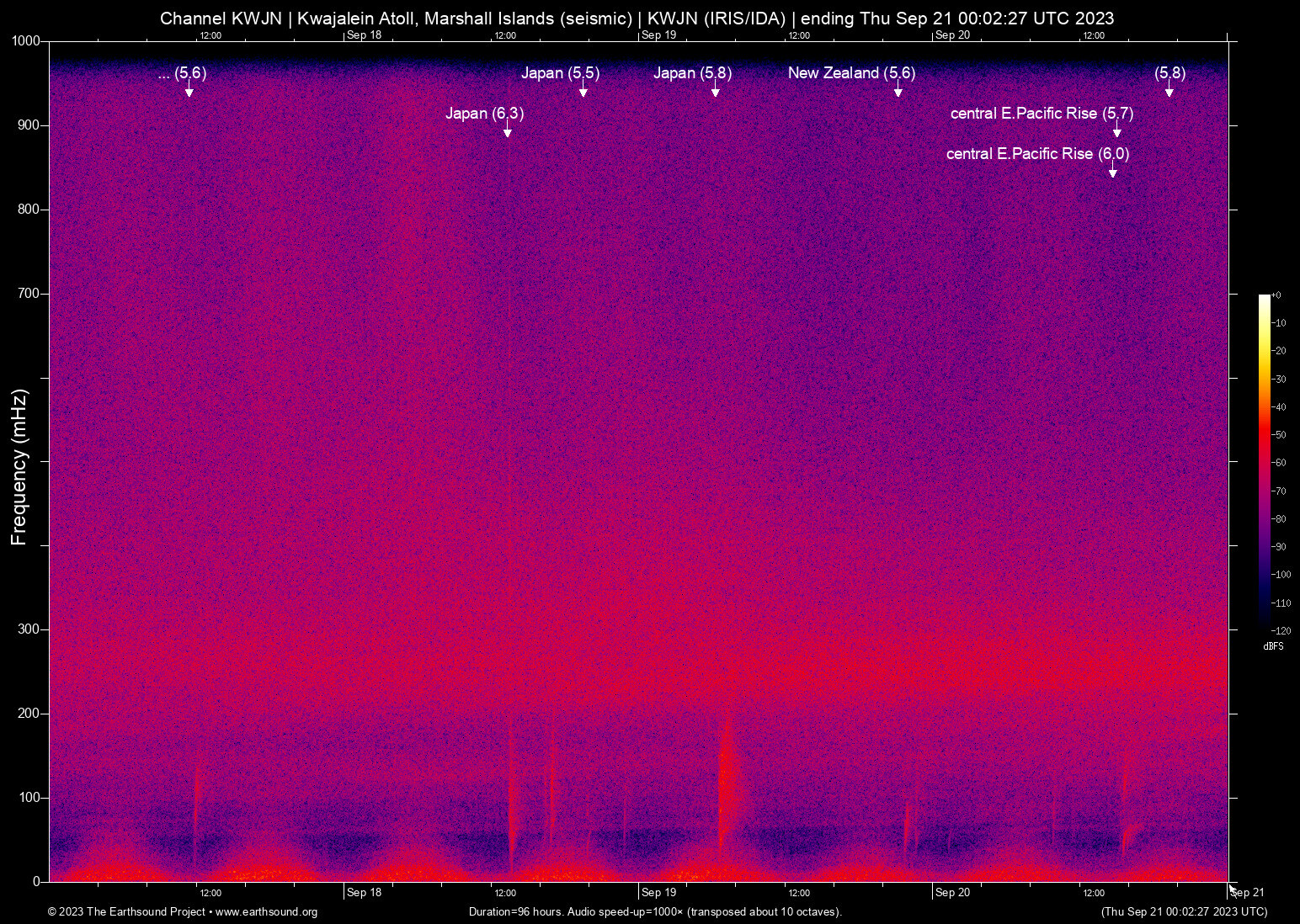This screenshot has width=1300, height=924.
Task: Click arrow under central E.Pacific Rise (6.0)
Action: pos(1112,173)
